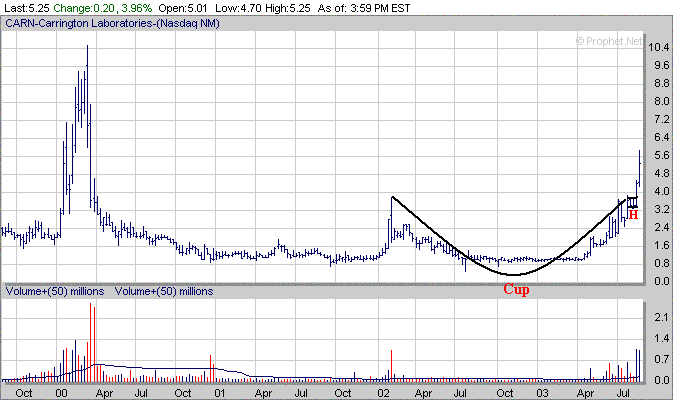Screen dimensions: 673x400
Task: Click the 10.4 price axis label
Action: (659, 47)
